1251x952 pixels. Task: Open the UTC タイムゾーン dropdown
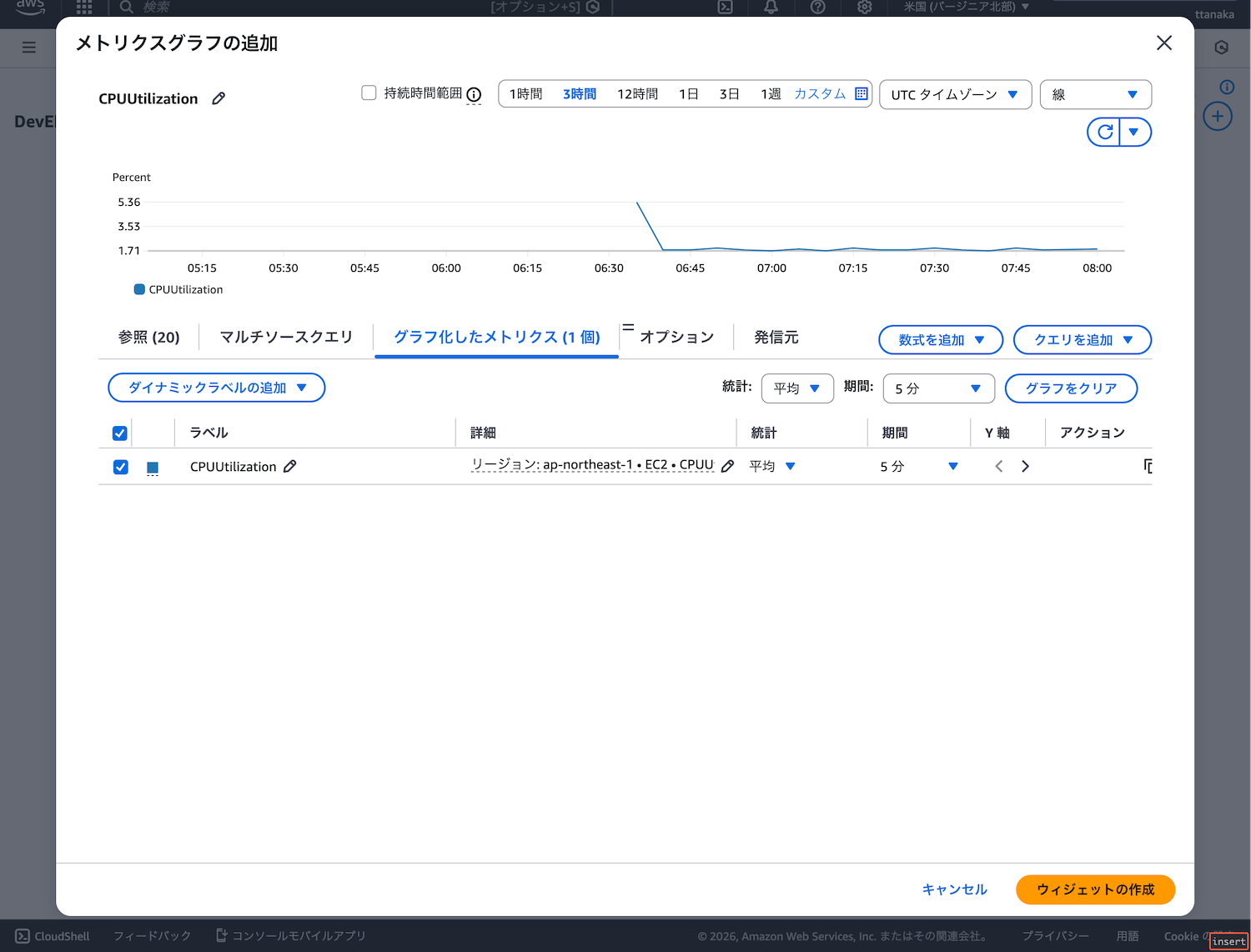[955, 94]
